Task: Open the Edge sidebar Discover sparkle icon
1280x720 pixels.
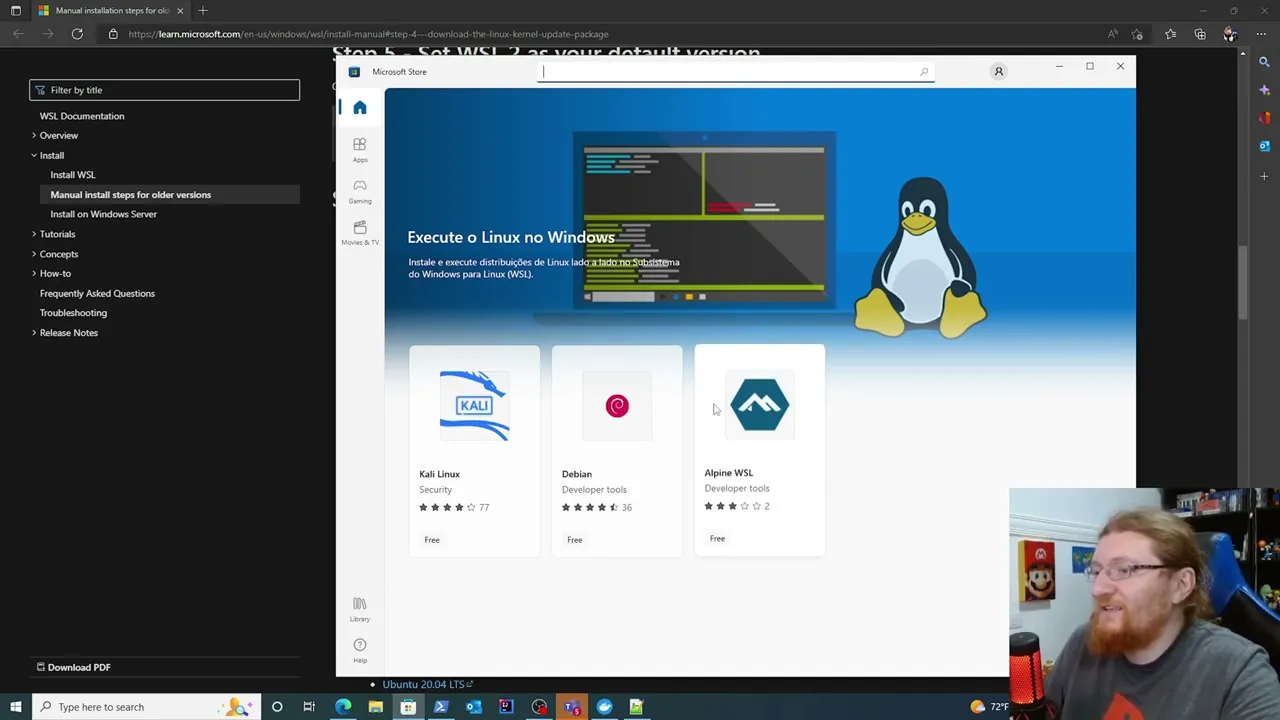Action: 1265,90
